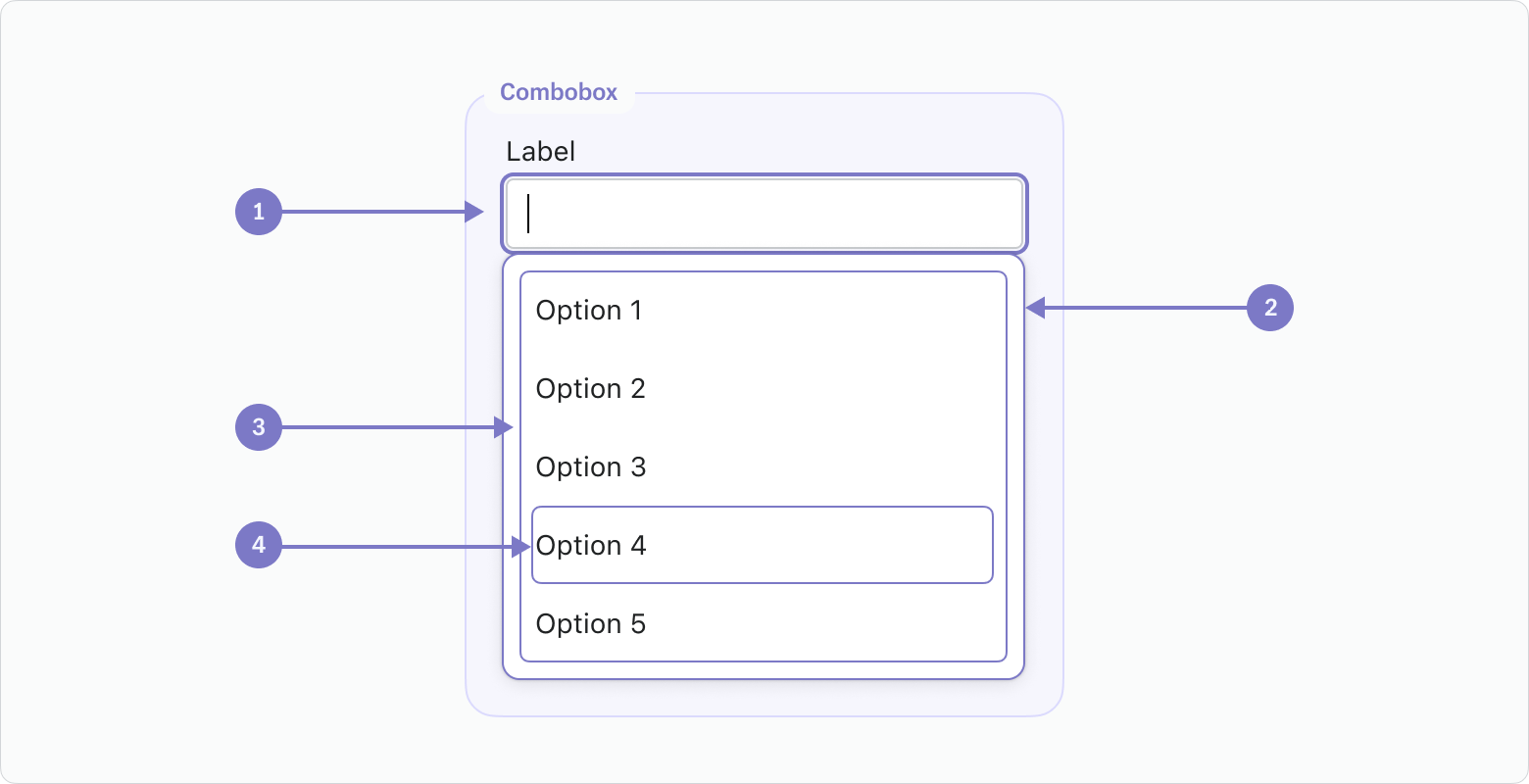The width and height of the screenshot is (1529, 784).
Task: Choose Option 2 in the dropdown list
Action: point(591,389)
